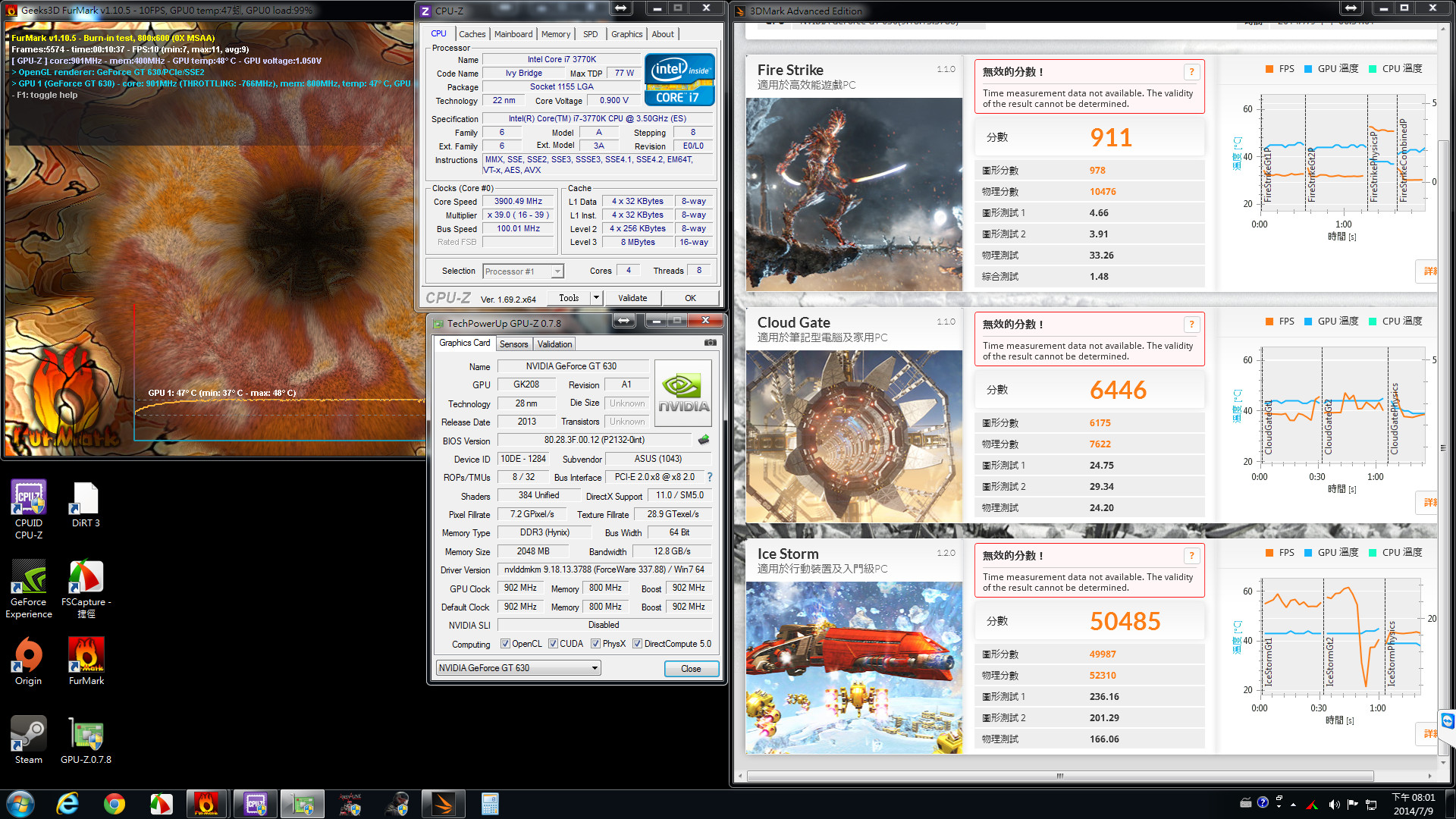Show hidden icons in the system tray
This screenshot has width=1456, height=819.
tap(1293, 805)
